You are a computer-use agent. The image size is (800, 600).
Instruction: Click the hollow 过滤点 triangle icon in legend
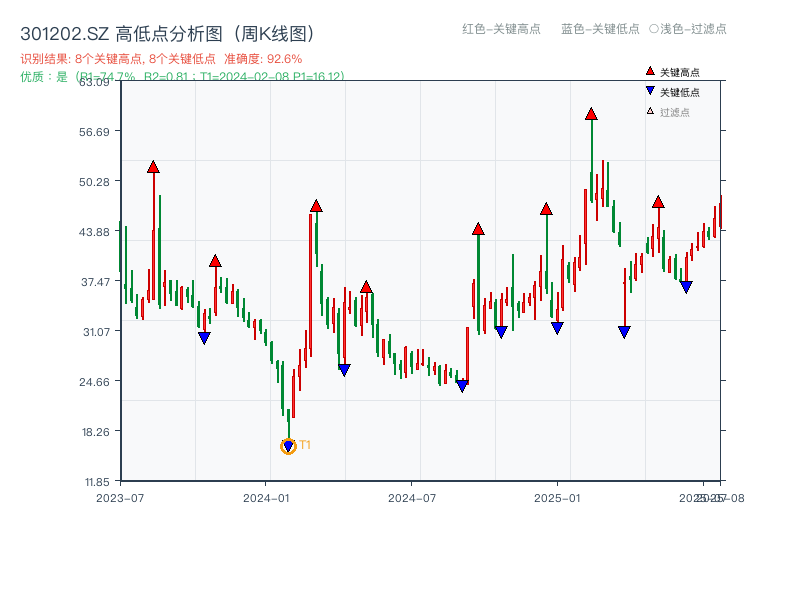pyautogui.click(x=648, y=112)
